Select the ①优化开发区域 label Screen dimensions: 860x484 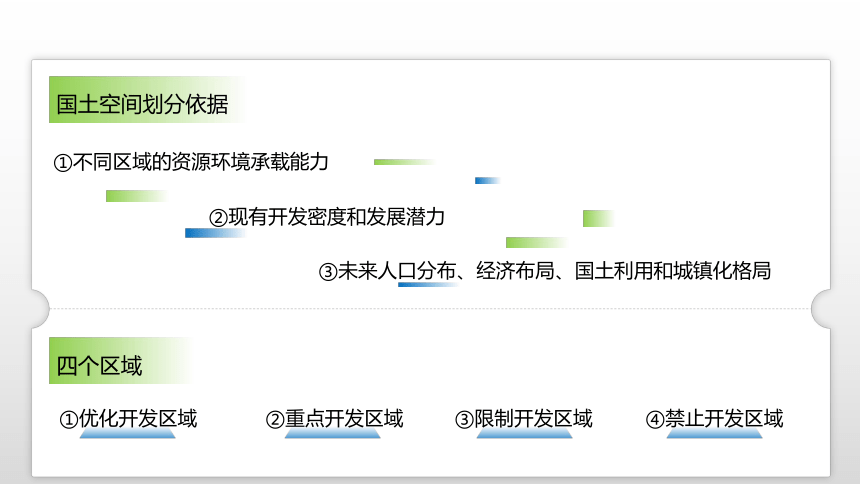tap(128, 419)
